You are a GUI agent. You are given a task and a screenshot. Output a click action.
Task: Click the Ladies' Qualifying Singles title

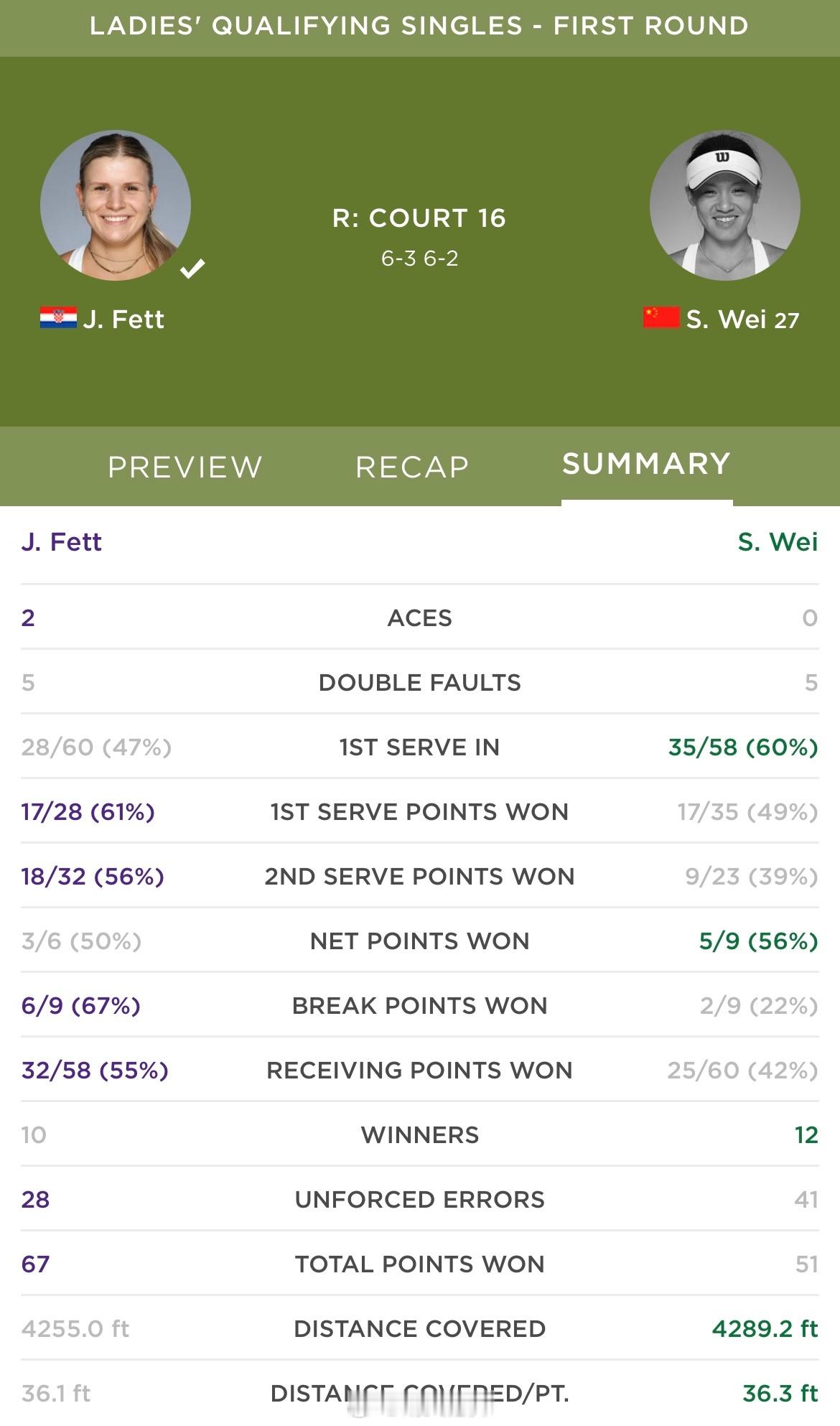(x=419, y=26)
